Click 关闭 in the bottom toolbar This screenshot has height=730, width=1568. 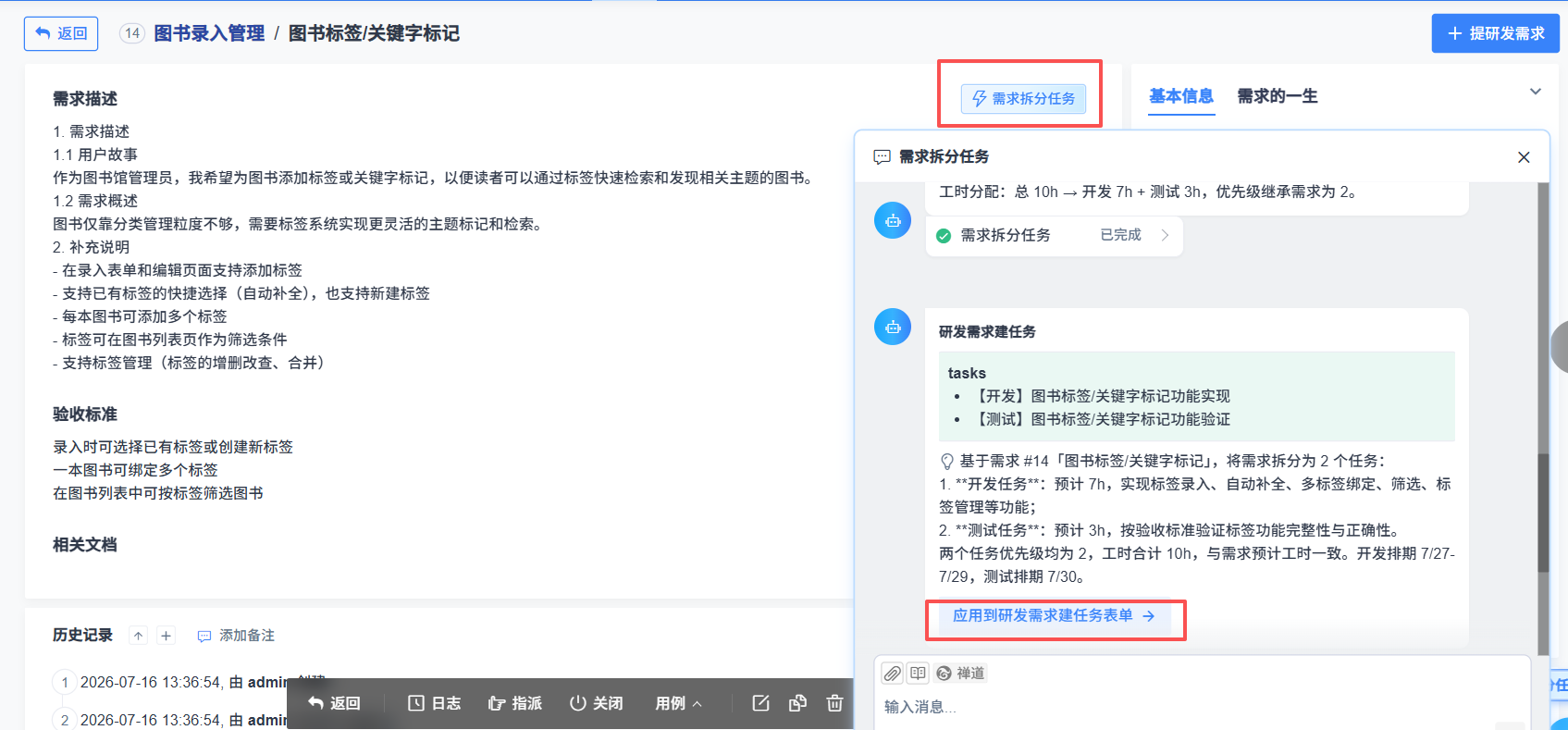(x=596, y=703)
